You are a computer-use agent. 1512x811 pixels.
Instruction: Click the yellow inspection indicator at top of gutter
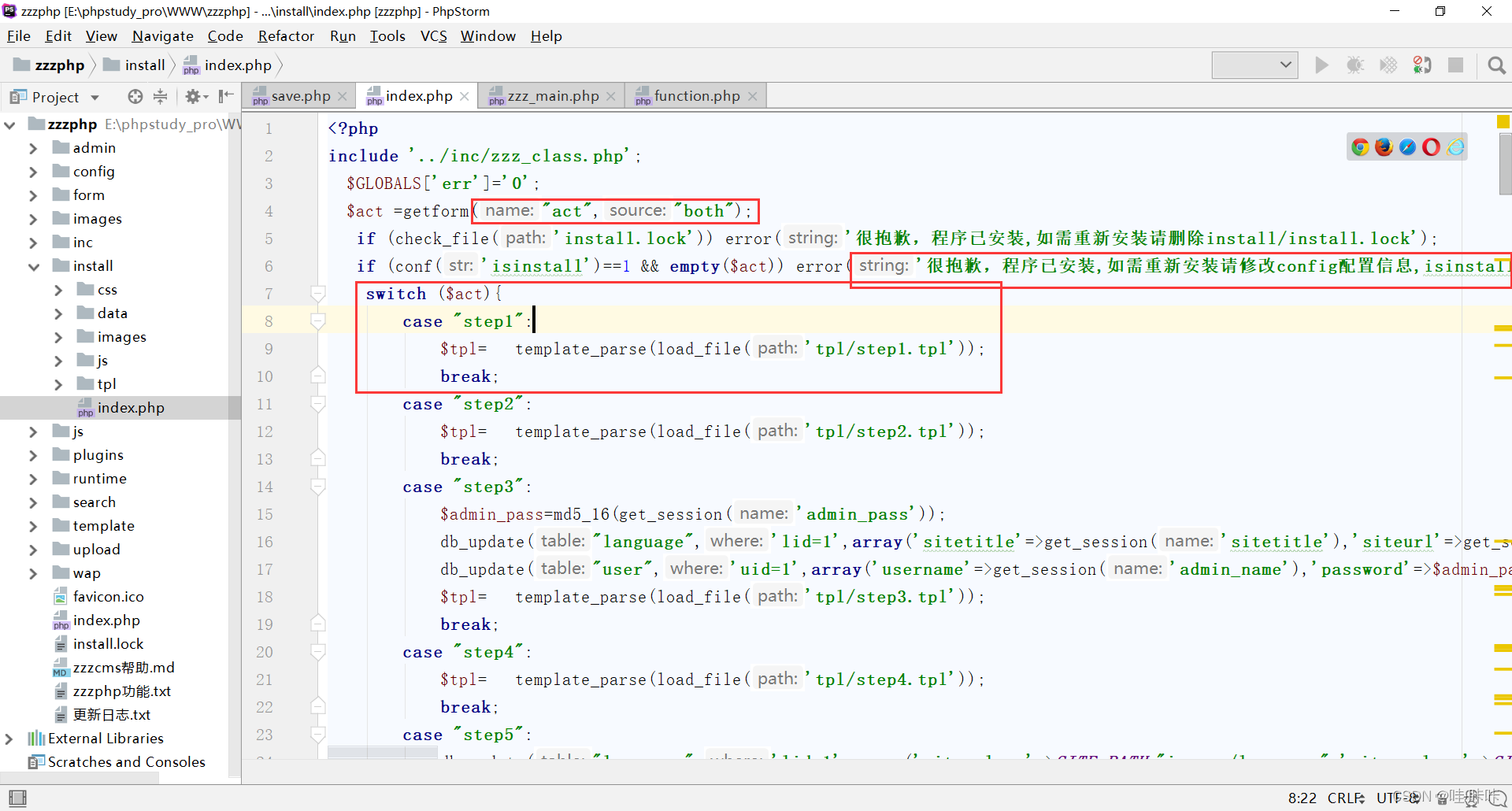[x=1503, y=121]
